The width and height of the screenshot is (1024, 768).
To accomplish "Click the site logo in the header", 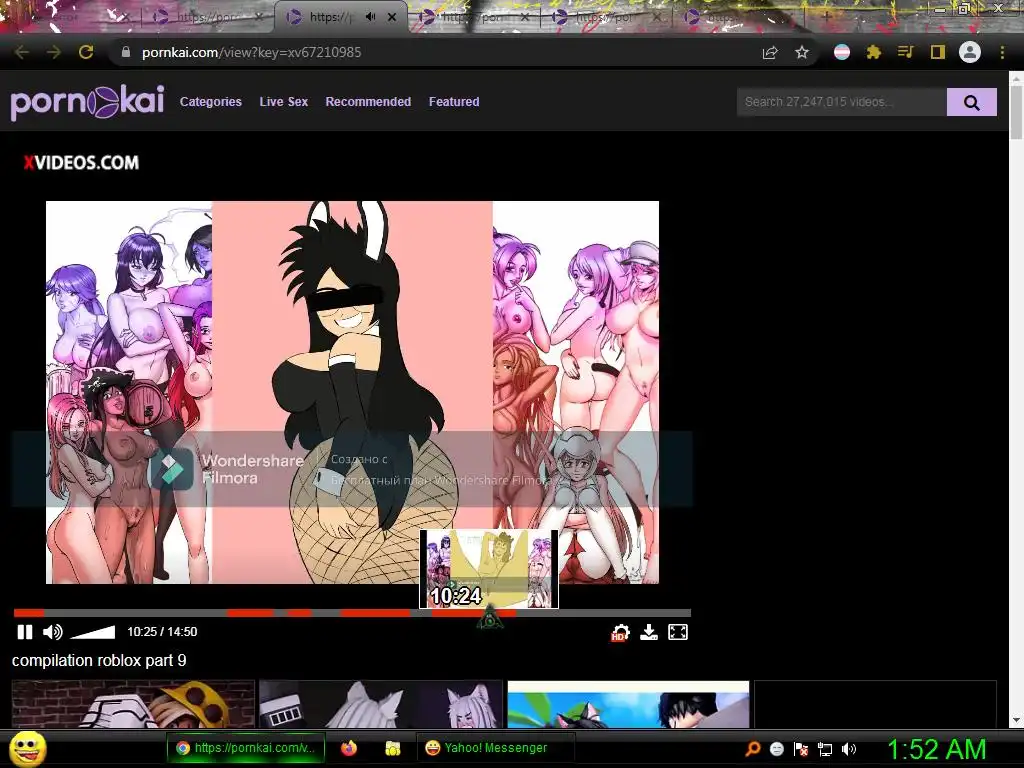I will [x=87, y=102].
